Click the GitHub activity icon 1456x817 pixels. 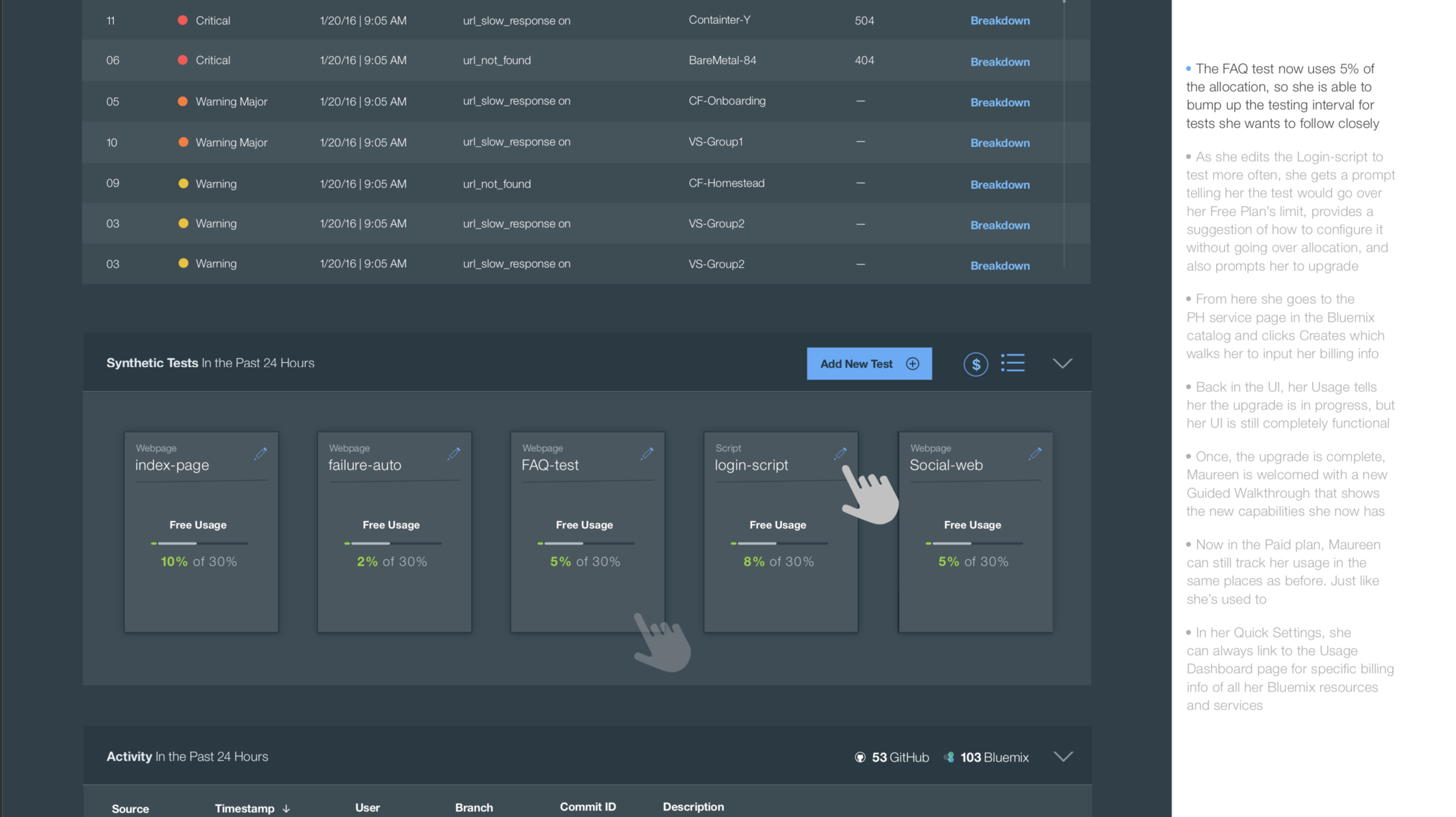click(x=860, y=757)
